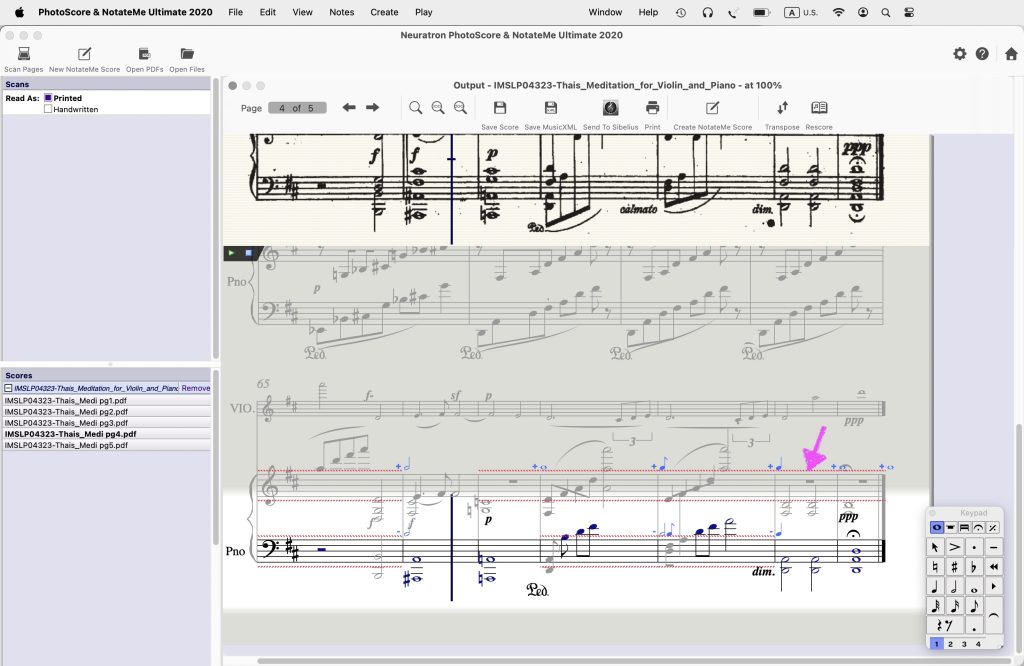Toggle the Printed read-as checkbox
Viewport: 1024px width, 666px height.
48,98
